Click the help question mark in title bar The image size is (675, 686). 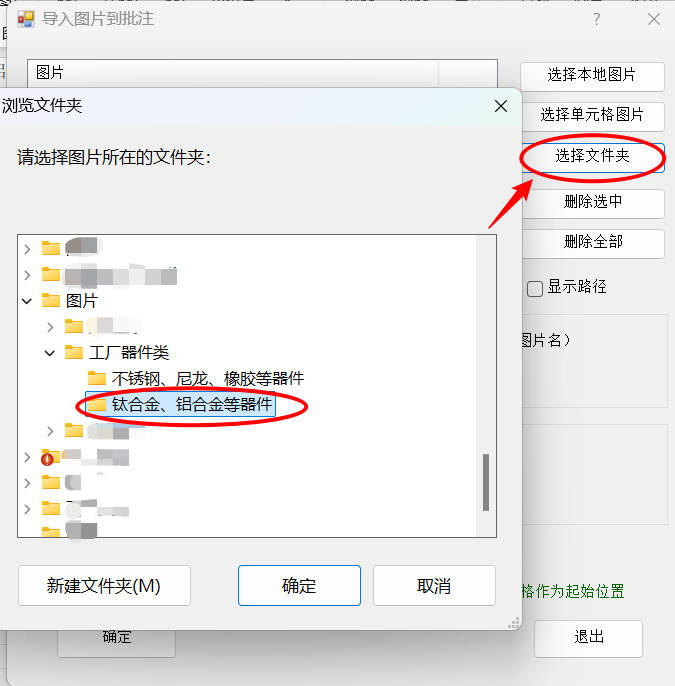pos(597,19)
